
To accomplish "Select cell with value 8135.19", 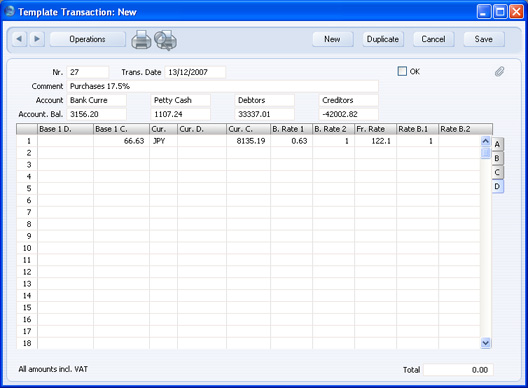I will (248, 141).
